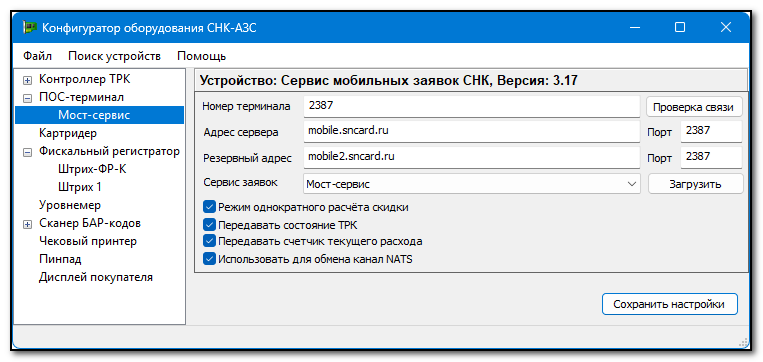Select Картридер in the tree

tap(68, 133)
